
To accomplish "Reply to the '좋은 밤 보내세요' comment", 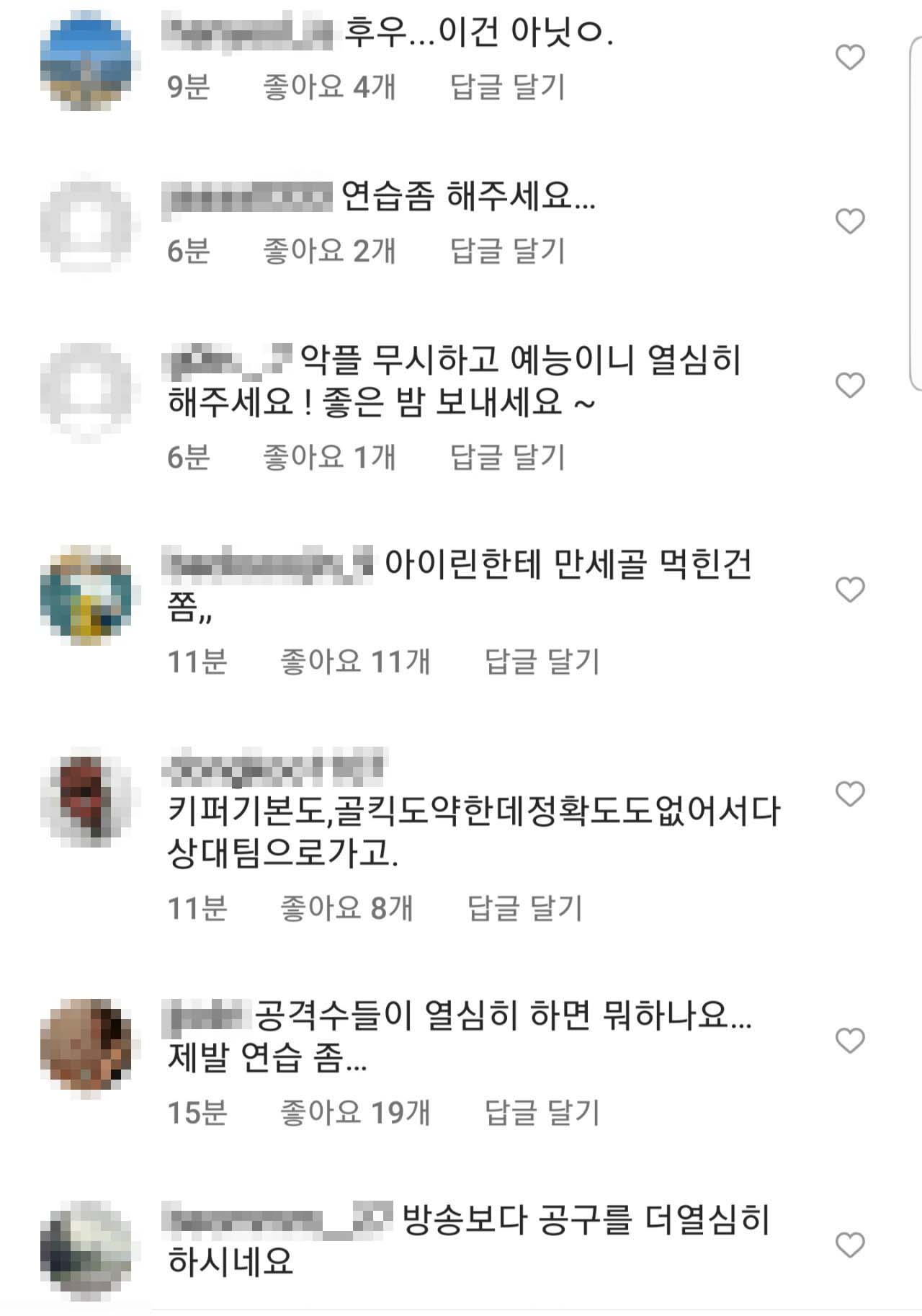I will pyautogui.click(x=508, y=457).
